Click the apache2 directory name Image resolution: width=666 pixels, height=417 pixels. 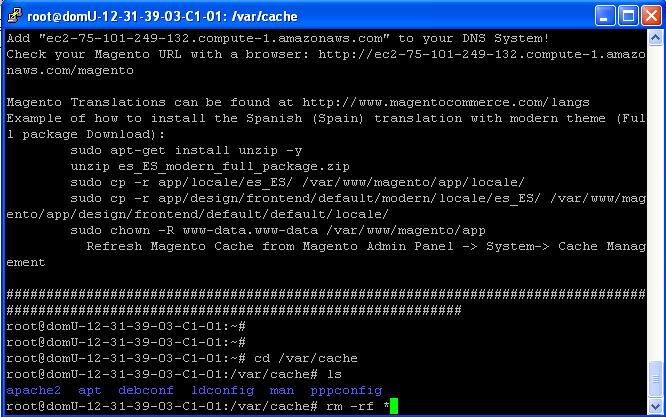[x=34, y=390]
